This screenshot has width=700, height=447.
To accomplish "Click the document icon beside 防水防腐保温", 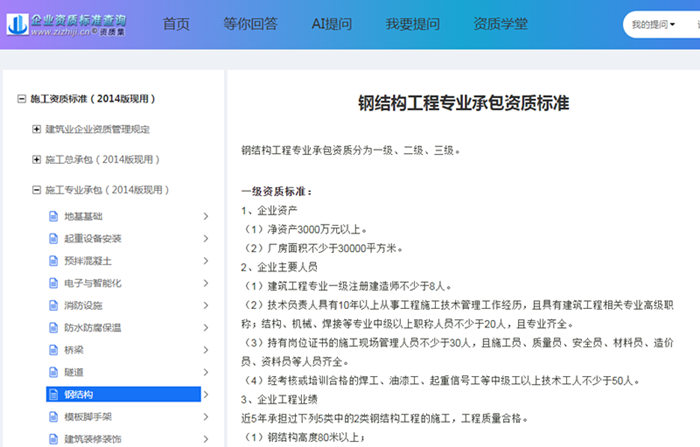I will 54,328.
